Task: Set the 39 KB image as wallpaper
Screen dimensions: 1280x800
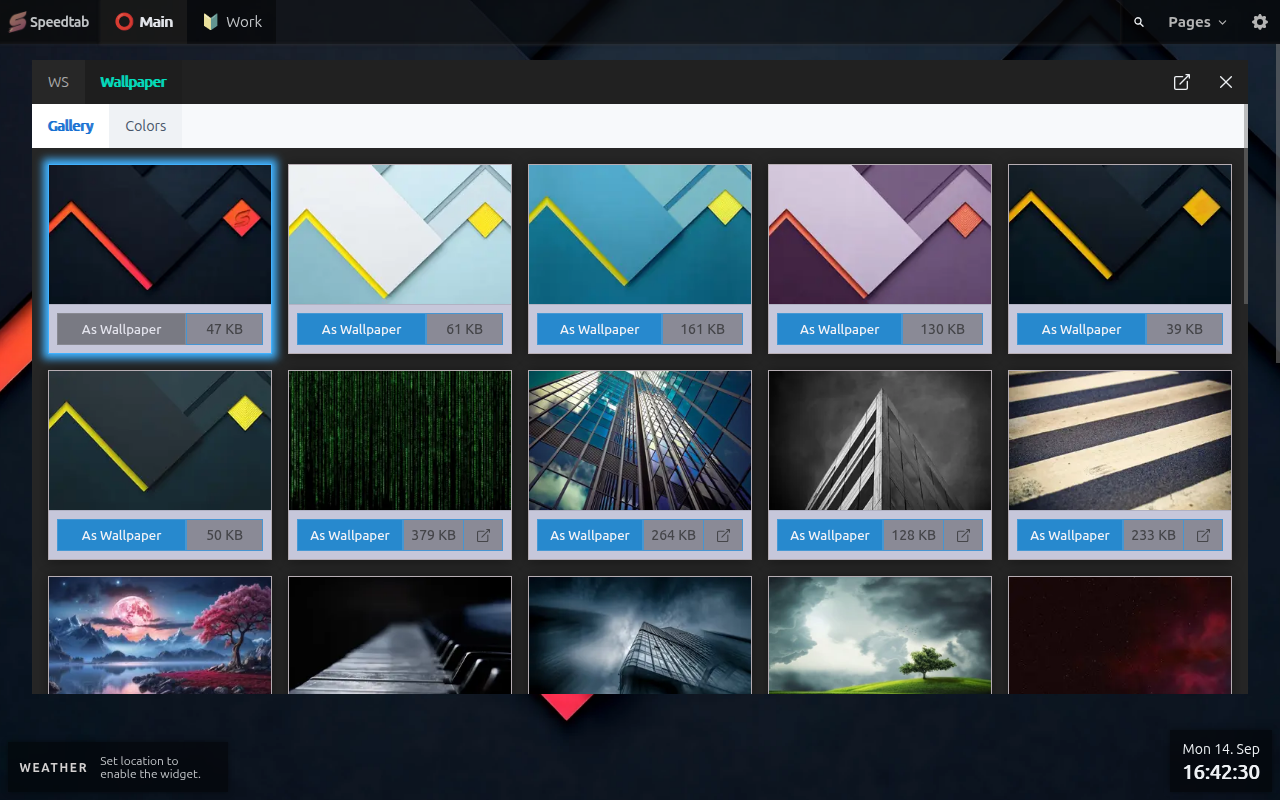Action: point(1082,329)
